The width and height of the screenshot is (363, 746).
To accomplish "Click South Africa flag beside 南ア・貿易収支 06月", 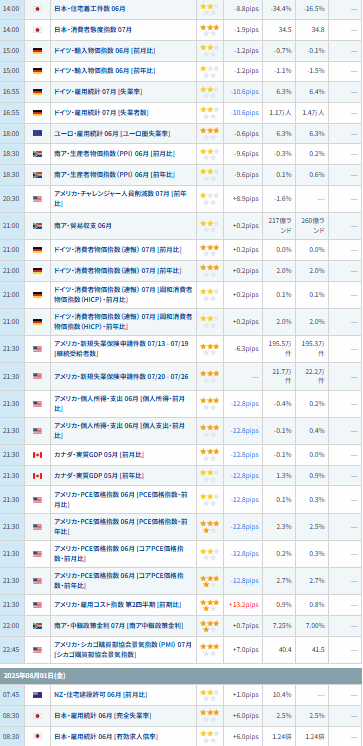I will click(38, 226).
